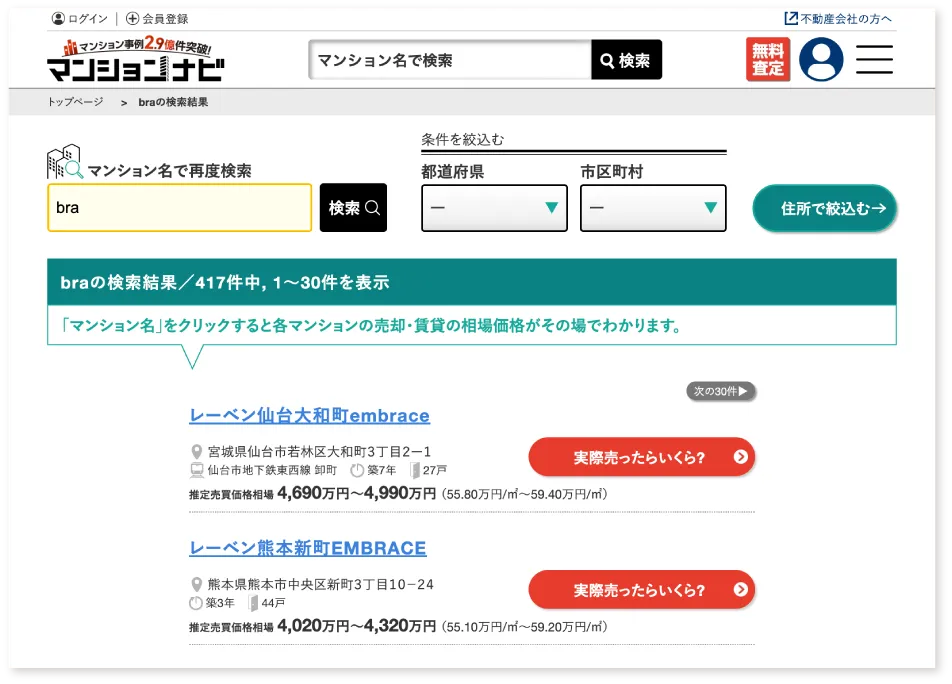Click the 条件を絞込む heading text
This screenshot has height=684, width=952.
point(463,140)
